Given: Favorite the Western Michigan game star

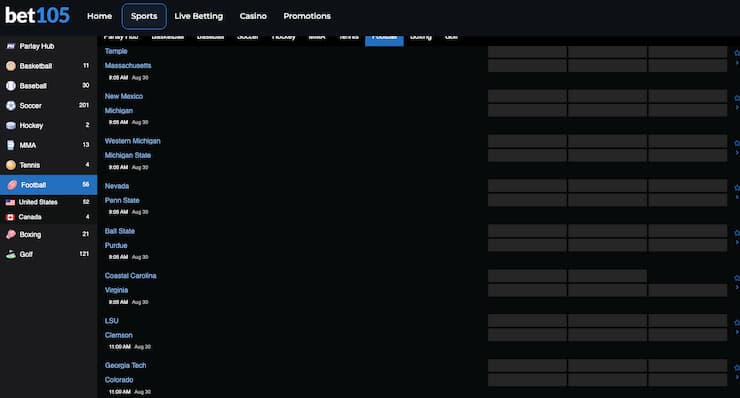Looking at the screenshot, I should click(x=737, y=143).
